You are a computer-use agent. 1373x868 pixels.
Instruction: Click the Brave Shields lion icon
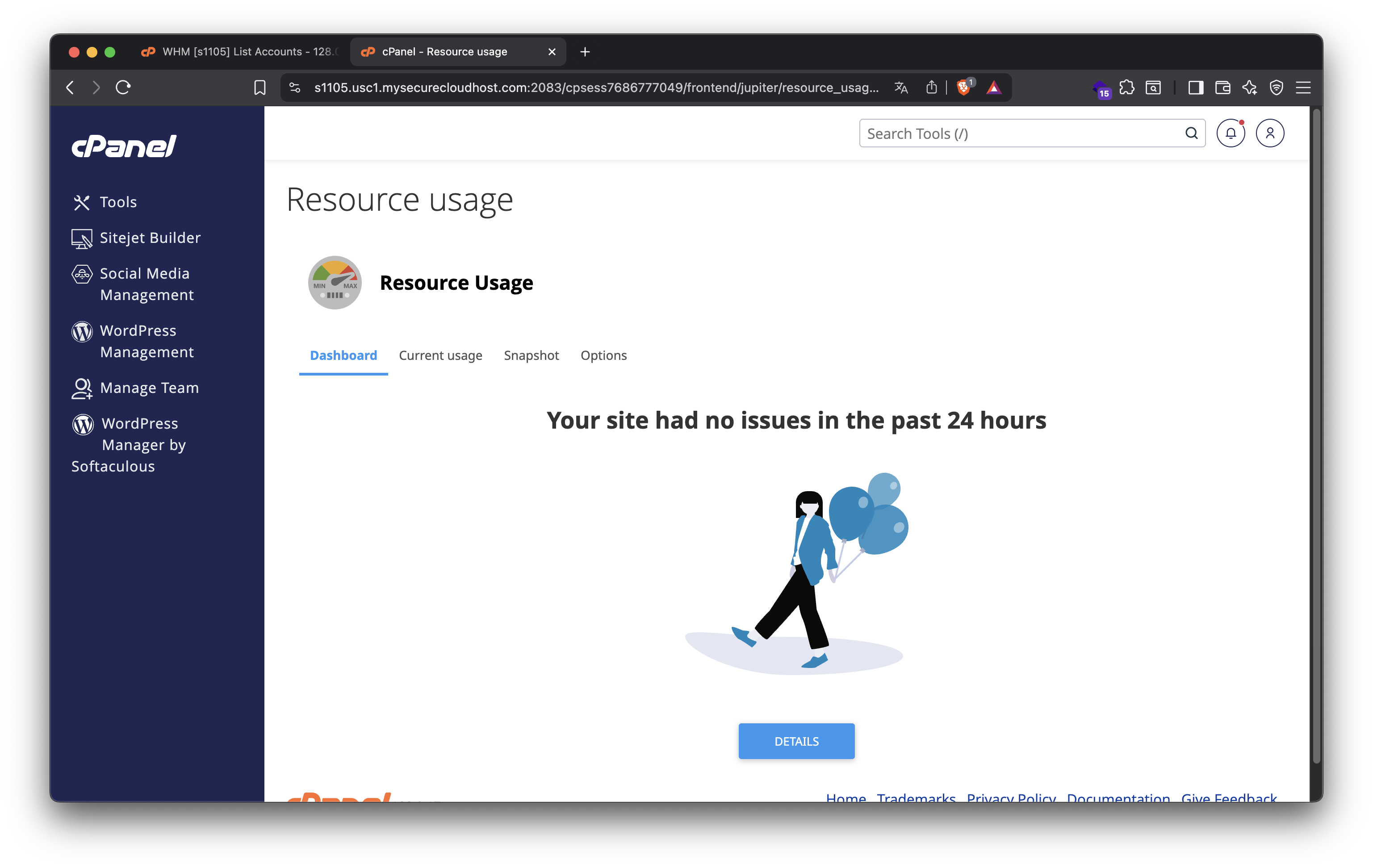[x=963, y=88]
